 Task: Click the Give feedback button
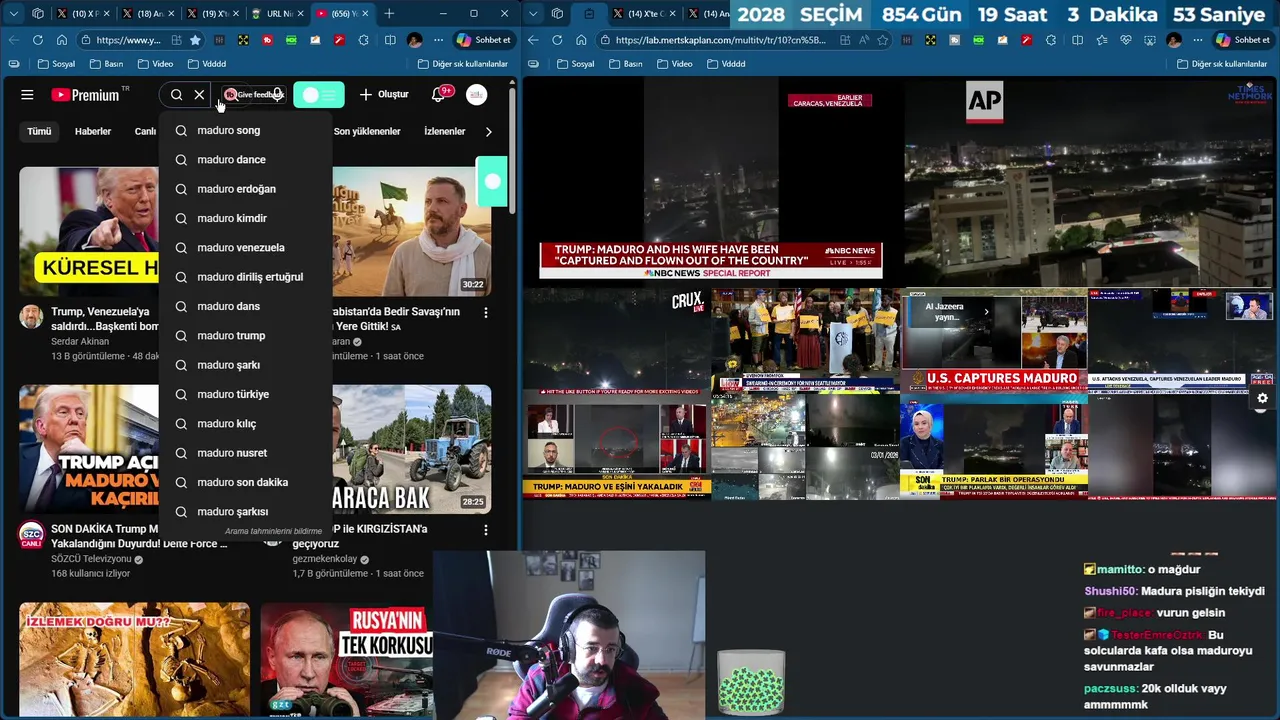click(x=254, y=95)
